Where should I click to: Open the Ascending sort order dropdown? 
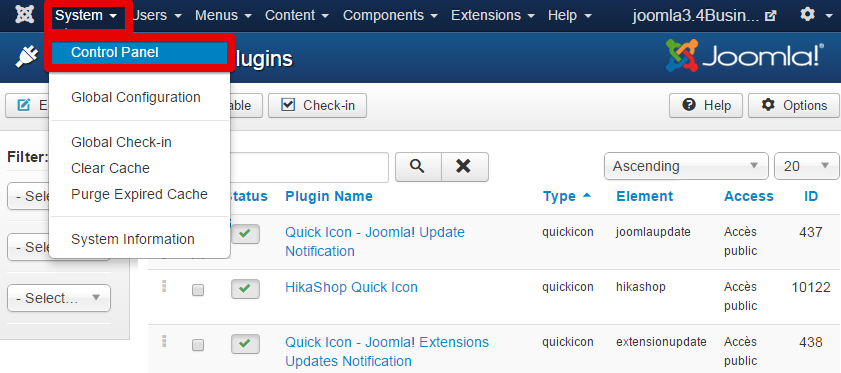(x=686, y=166)
